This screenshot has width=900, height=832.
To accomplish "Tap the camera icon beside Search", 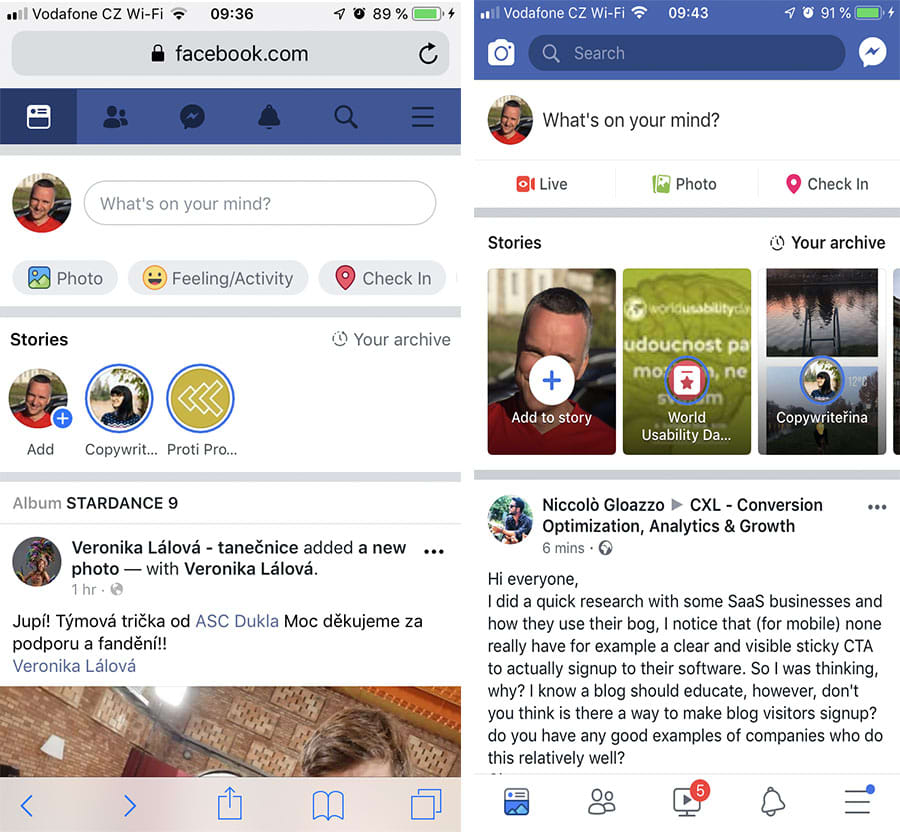I will (x=501, y=53).
